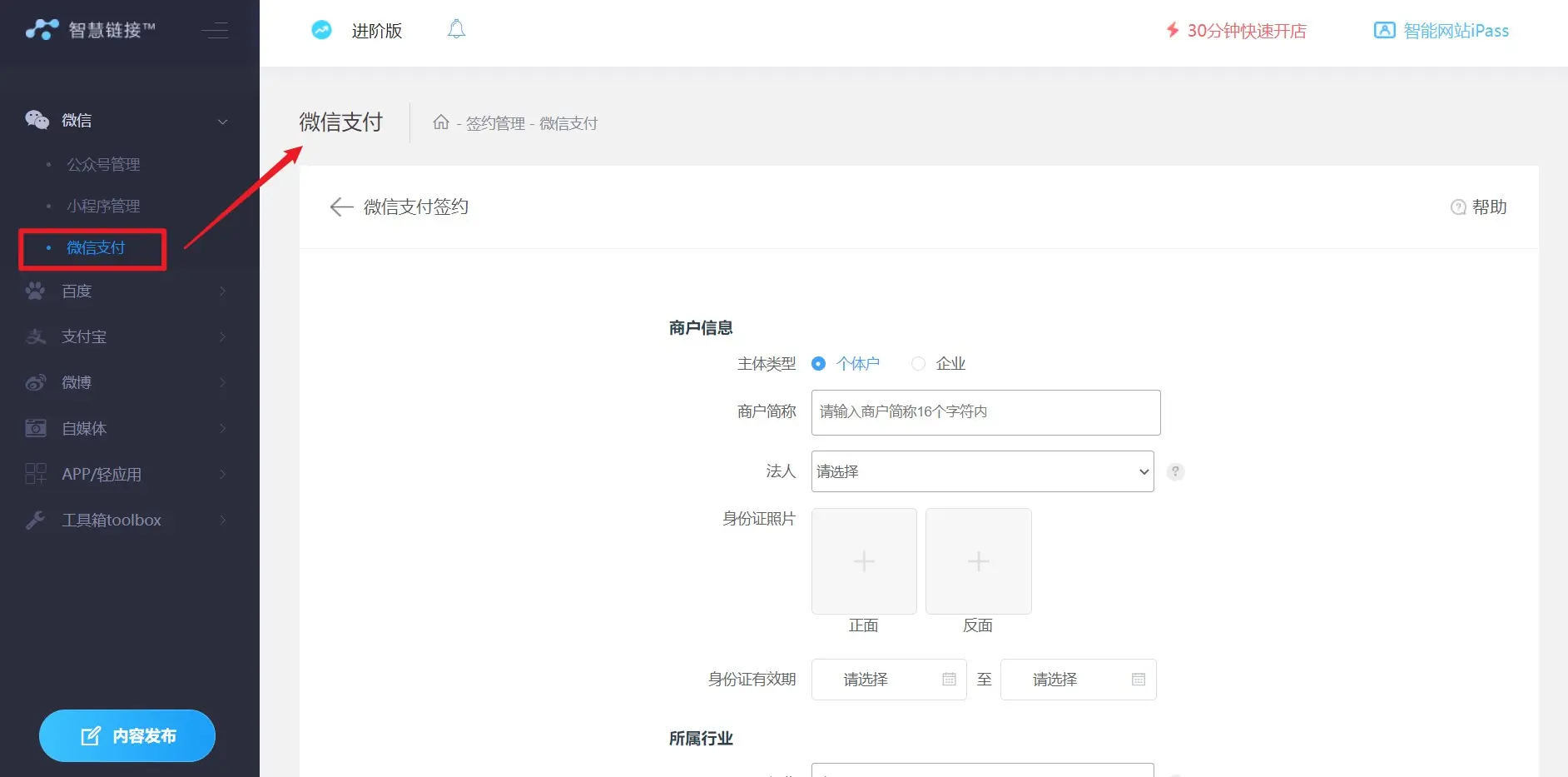The height and width of the screenshot is (777, 1568).
Task: Click the 进阶版 version badge icon
Action: click(321, 31)
